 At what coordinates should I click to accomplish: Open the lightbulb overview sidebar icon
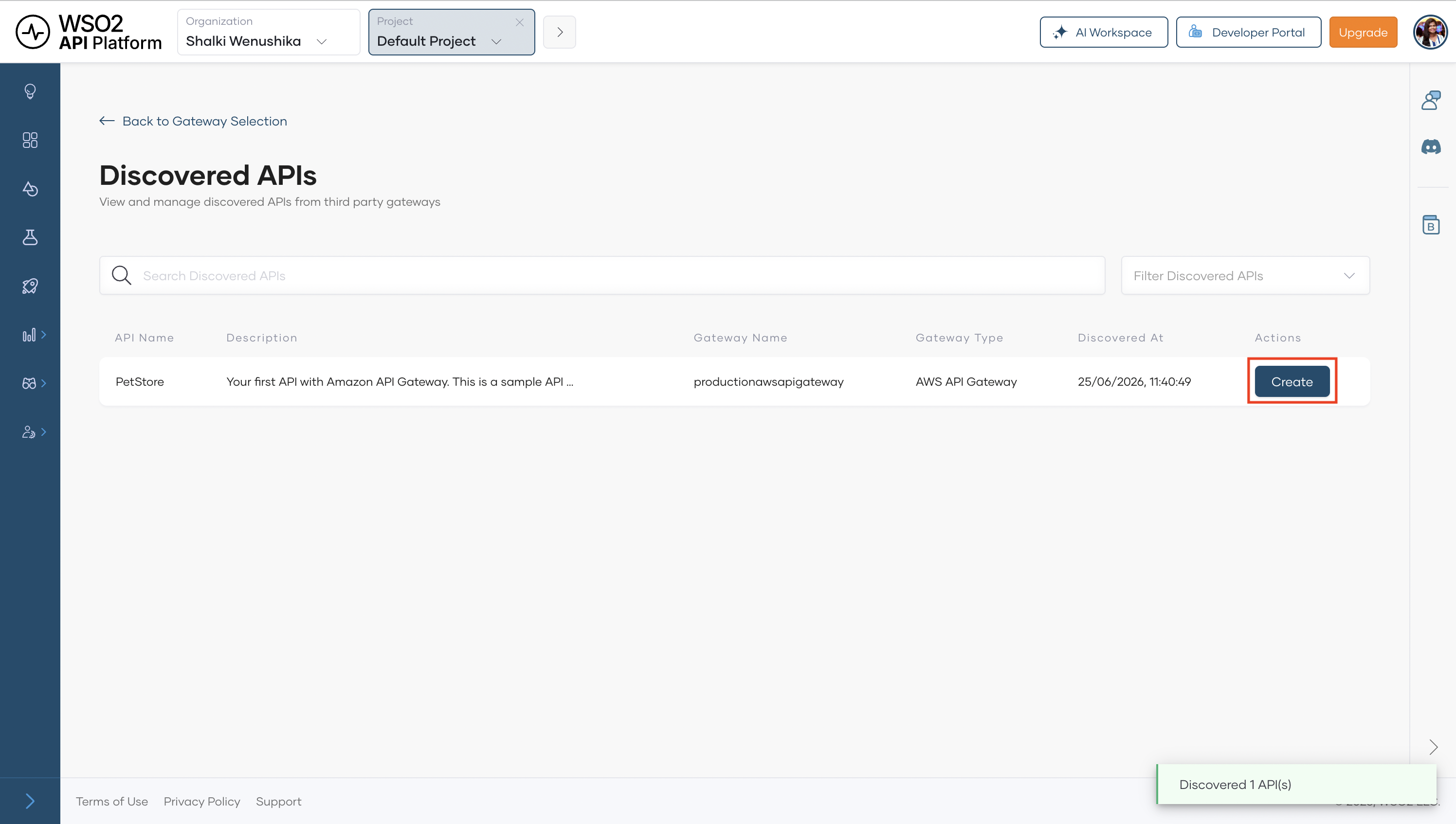[30, 91]
